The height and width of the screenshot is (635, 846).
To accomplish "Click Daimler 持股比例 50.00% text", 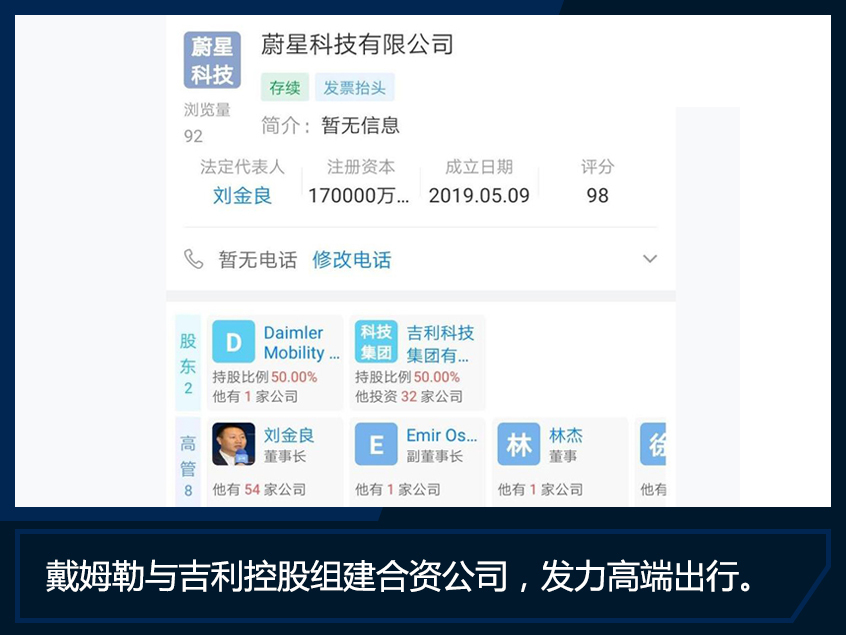I will click(x=264, y=377).
